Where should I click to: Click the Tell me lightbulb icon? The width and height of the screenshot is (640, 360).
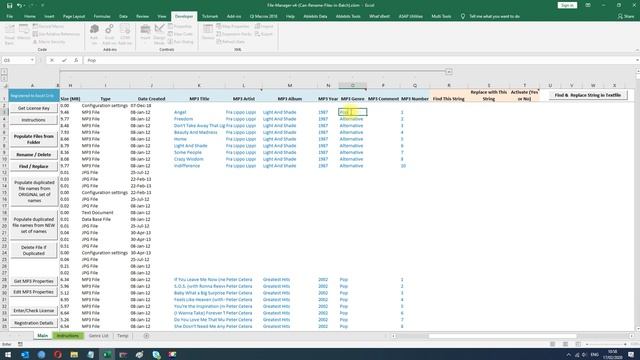463,16
